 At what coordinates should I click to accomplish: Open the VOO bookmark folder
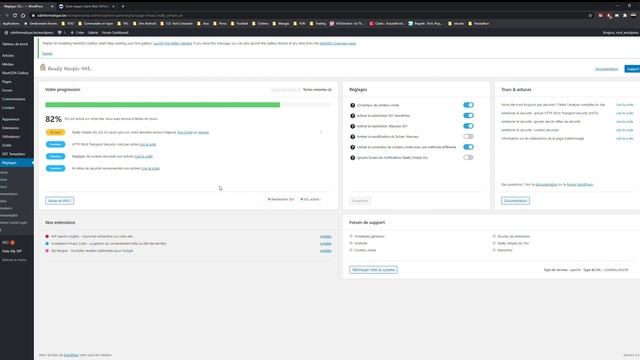[x=68, y=24]
